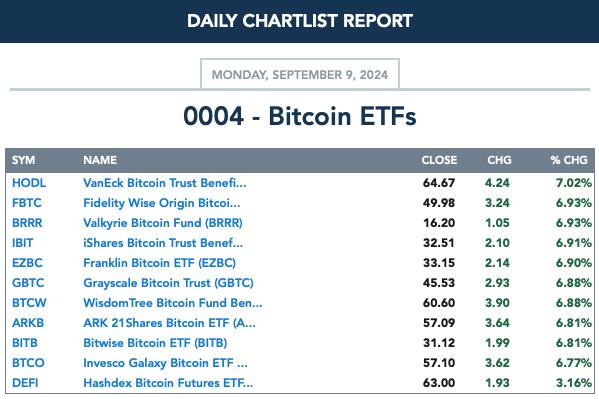Open Hashdex Bitcoin Futures ETF link
Image resolution: width=599 pixels, height=399 pixels.
(168, 383)
